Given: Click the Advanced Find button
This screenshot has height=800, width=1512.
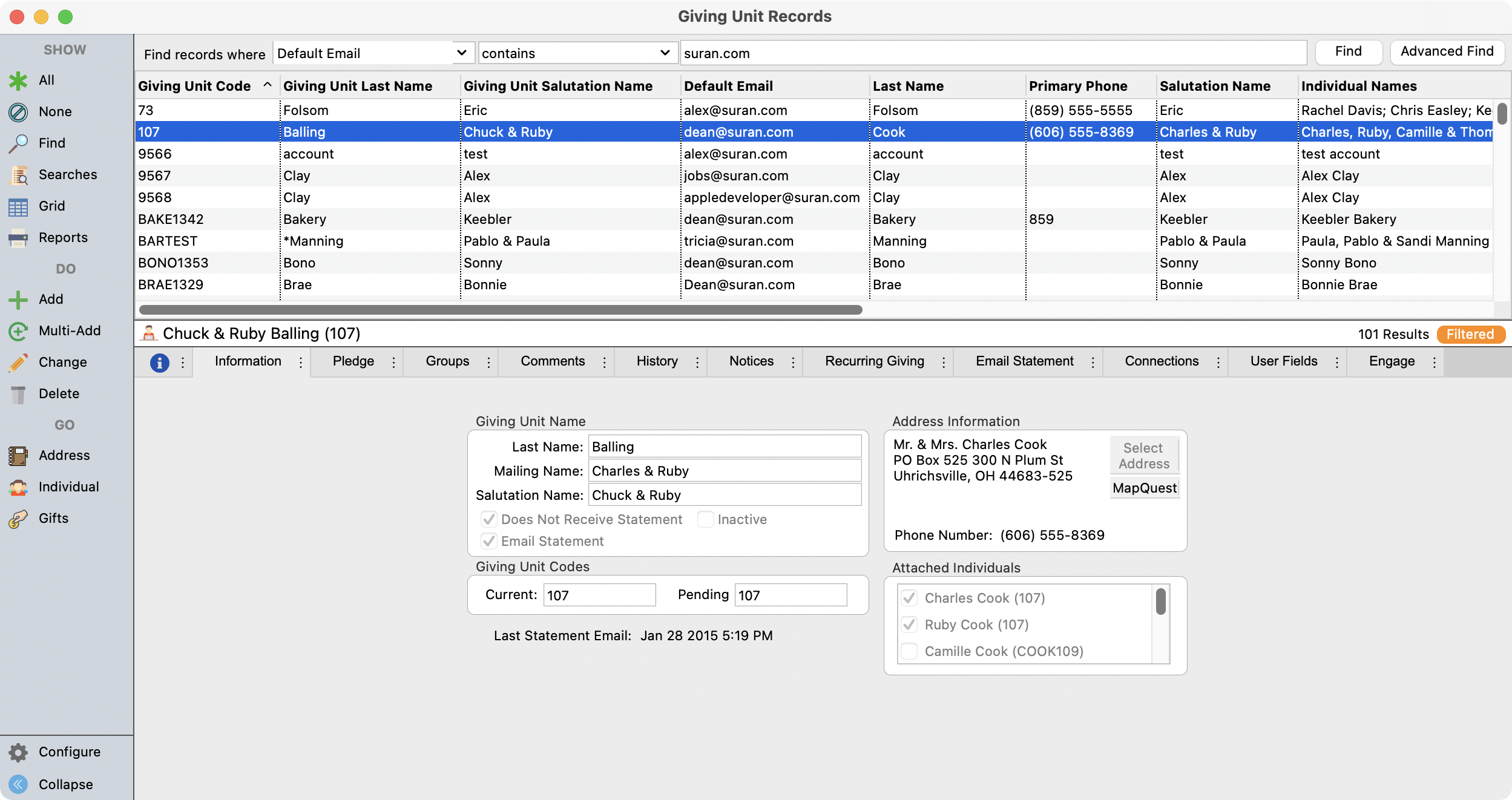Looking at the screenshot, I should click(x=1446, y=52).
